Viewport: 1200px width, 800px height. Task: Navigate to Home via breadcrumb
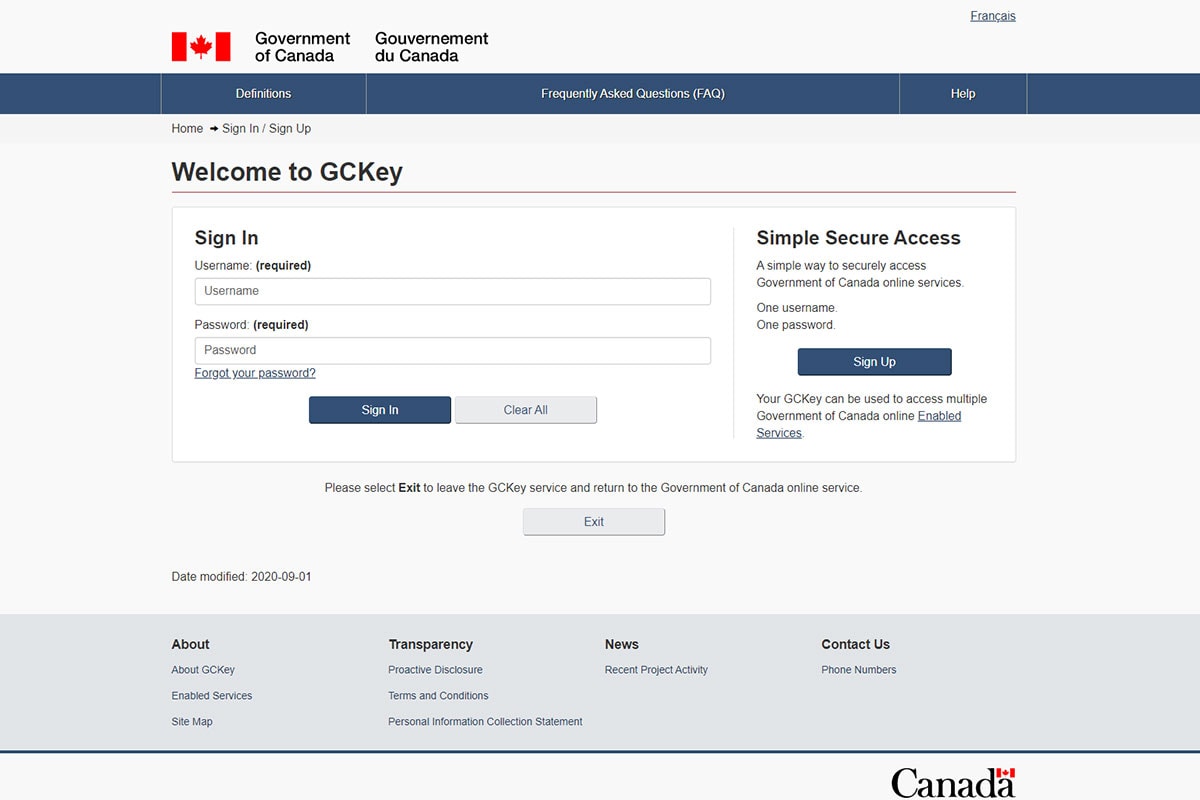point(186,128)
